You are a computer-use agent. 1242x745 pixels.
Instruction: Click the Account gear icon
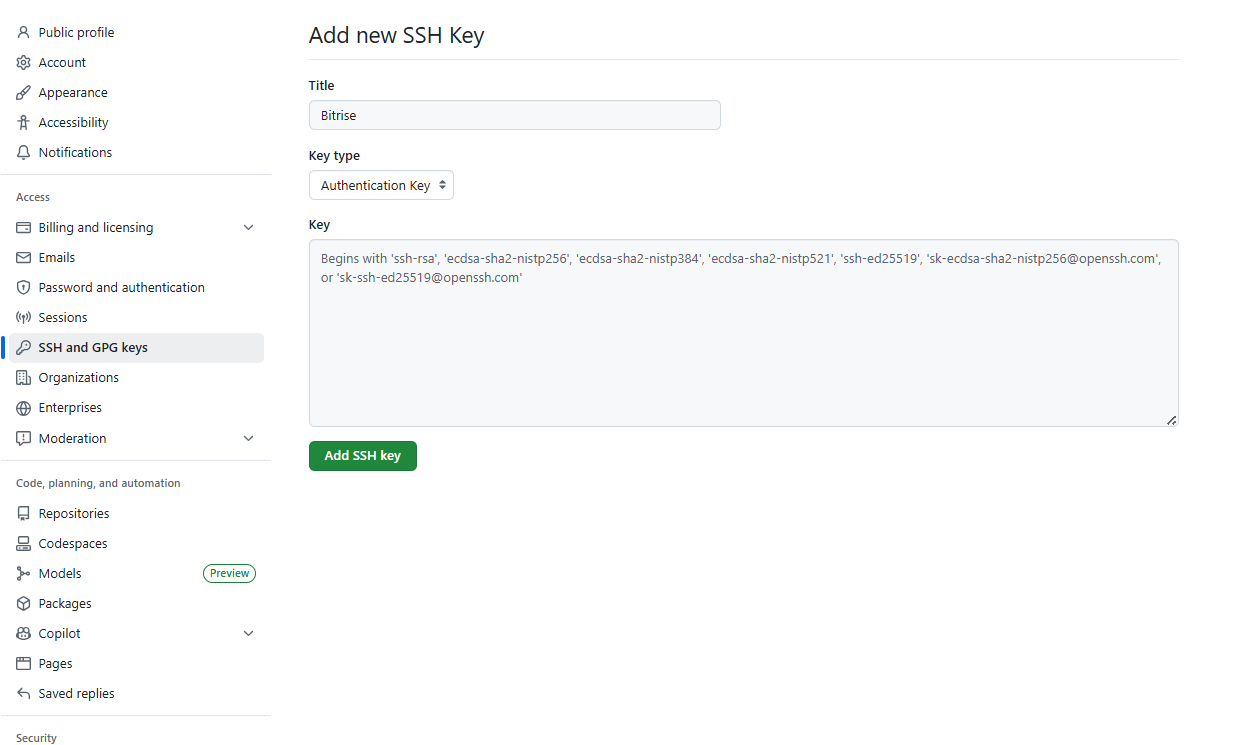pyautogui.click(x=24, y=62)
